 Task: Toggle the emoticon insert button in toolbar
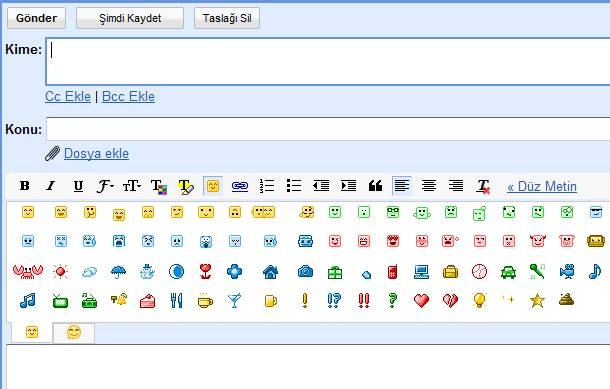tap(213, 186)
